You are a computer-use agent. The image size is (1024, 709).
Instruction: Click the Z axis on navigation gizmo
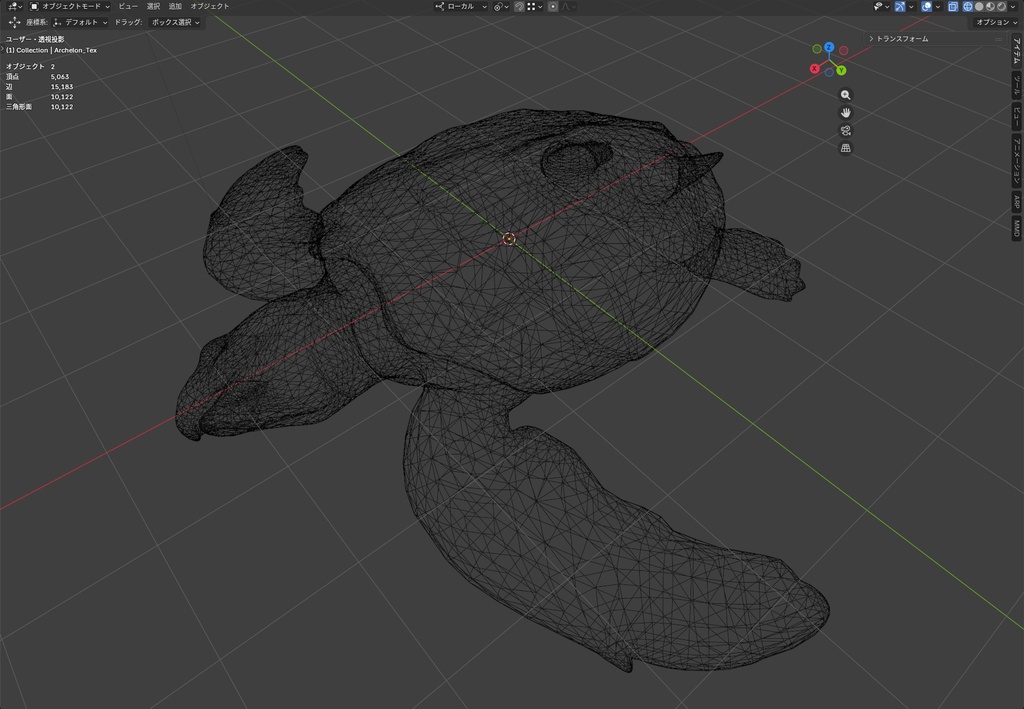[x=829, y=47]
